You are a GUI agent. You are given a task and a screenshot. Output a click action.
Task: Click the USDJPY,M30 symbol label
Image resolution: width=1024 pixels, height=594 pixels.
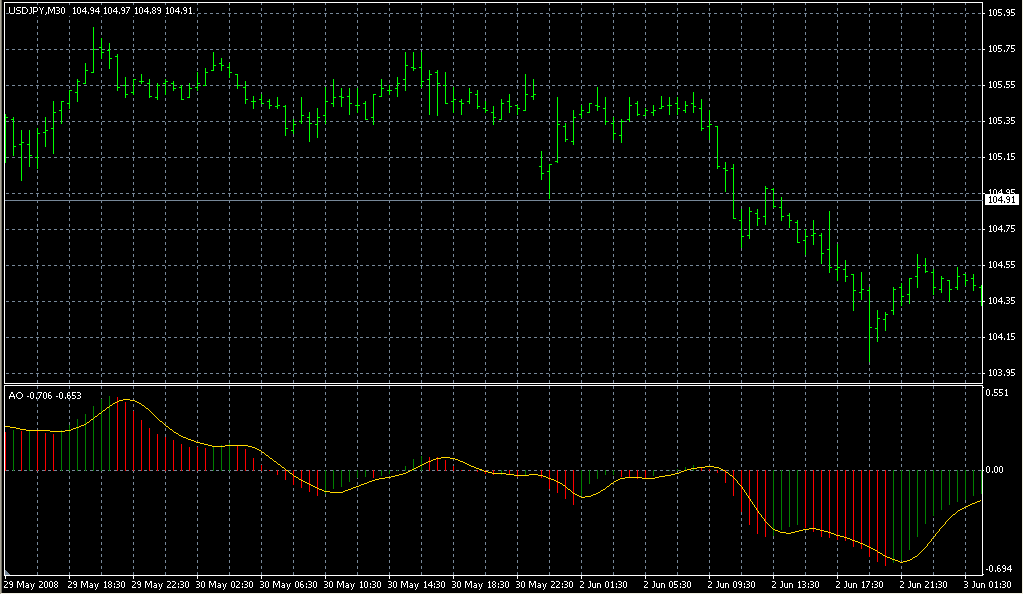pyautogui.click(x=36, y=10)
